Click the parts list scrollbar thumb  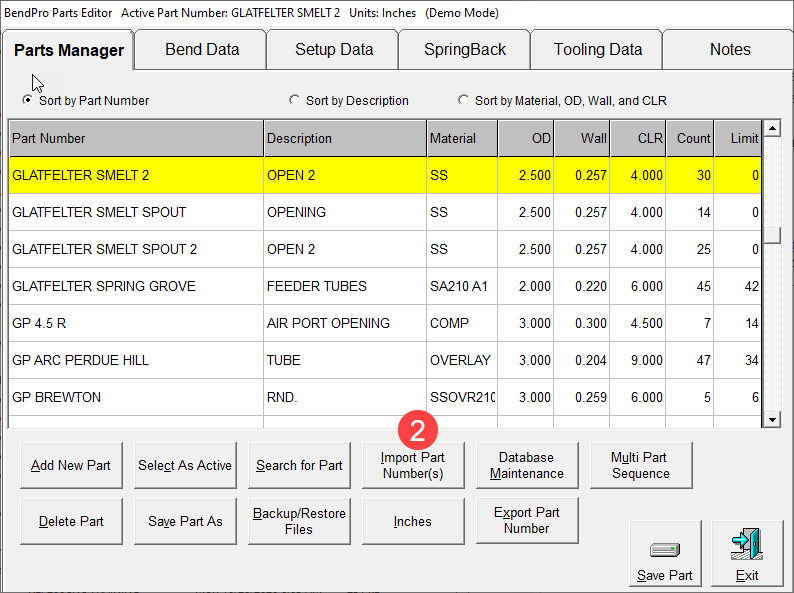[x=772, y=235]
